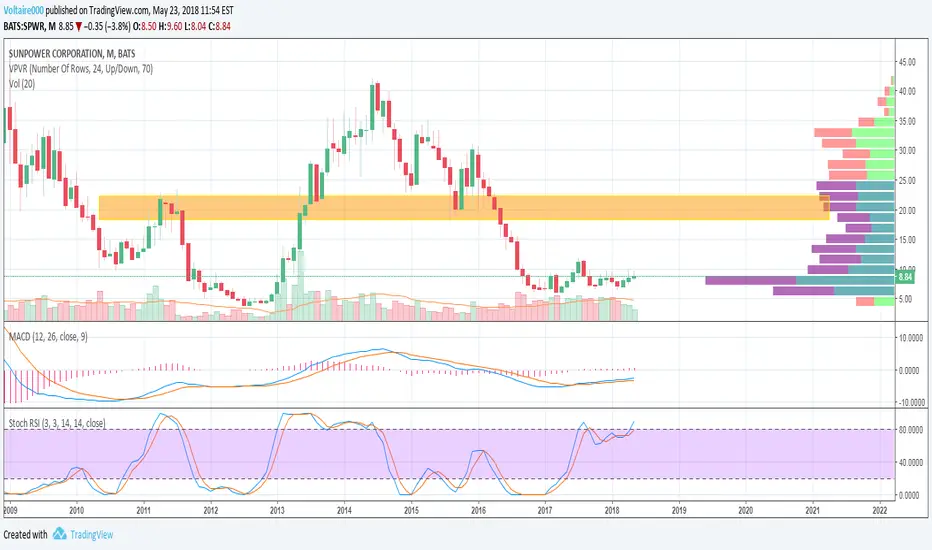Image resolution: width=932 pixels, height=550 pixels.
Task: Click the 2019 time axis label
Action: [679, 510]
